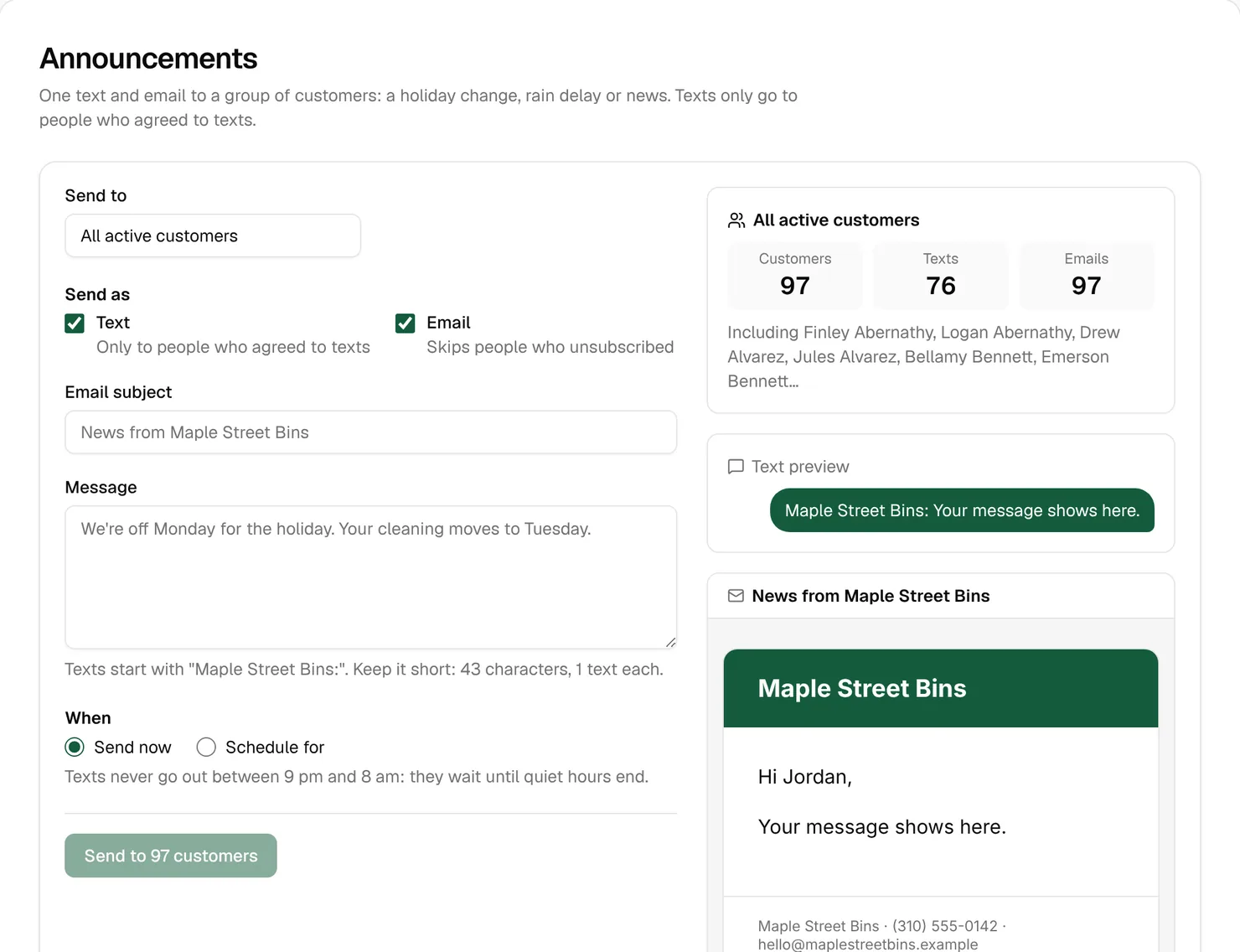
Task: Click 'Skips people who unsubscribed' note
Action: (550, 347)
